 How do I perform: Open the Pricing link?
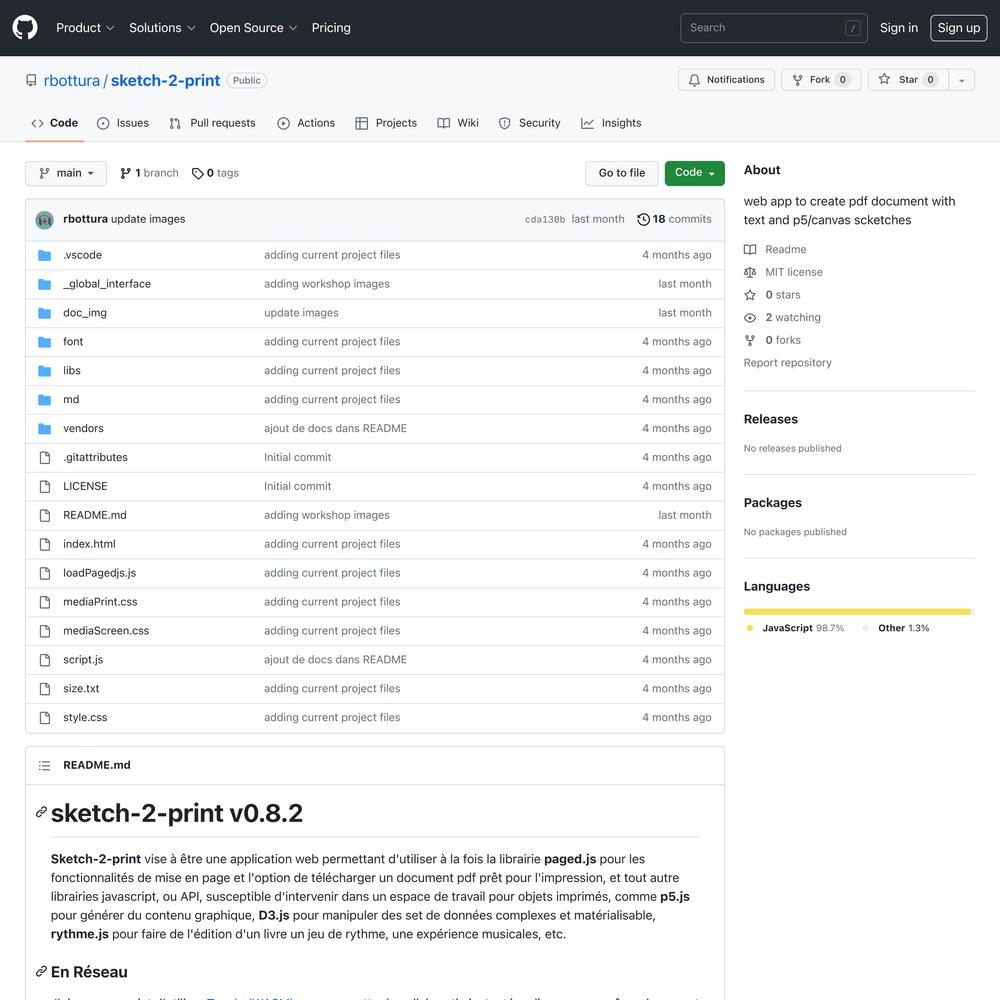(x=331, y=27)
